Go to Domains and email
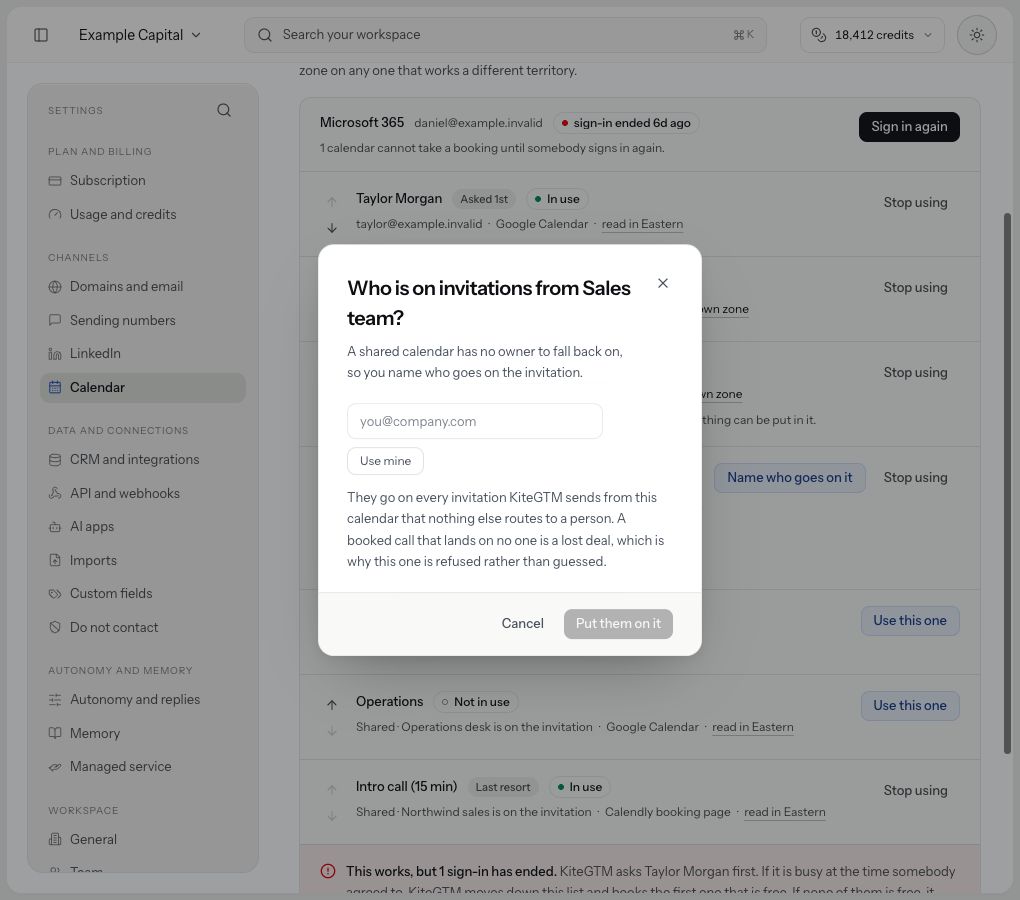This screenshot has height=900, width=1020. [143, 287]
